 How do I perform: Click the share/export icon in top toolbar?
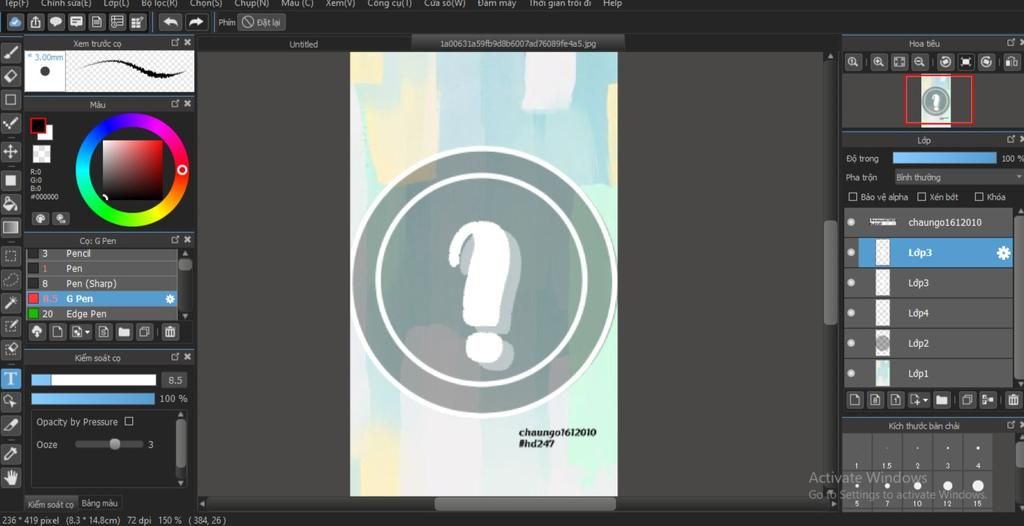coord(35,22)
